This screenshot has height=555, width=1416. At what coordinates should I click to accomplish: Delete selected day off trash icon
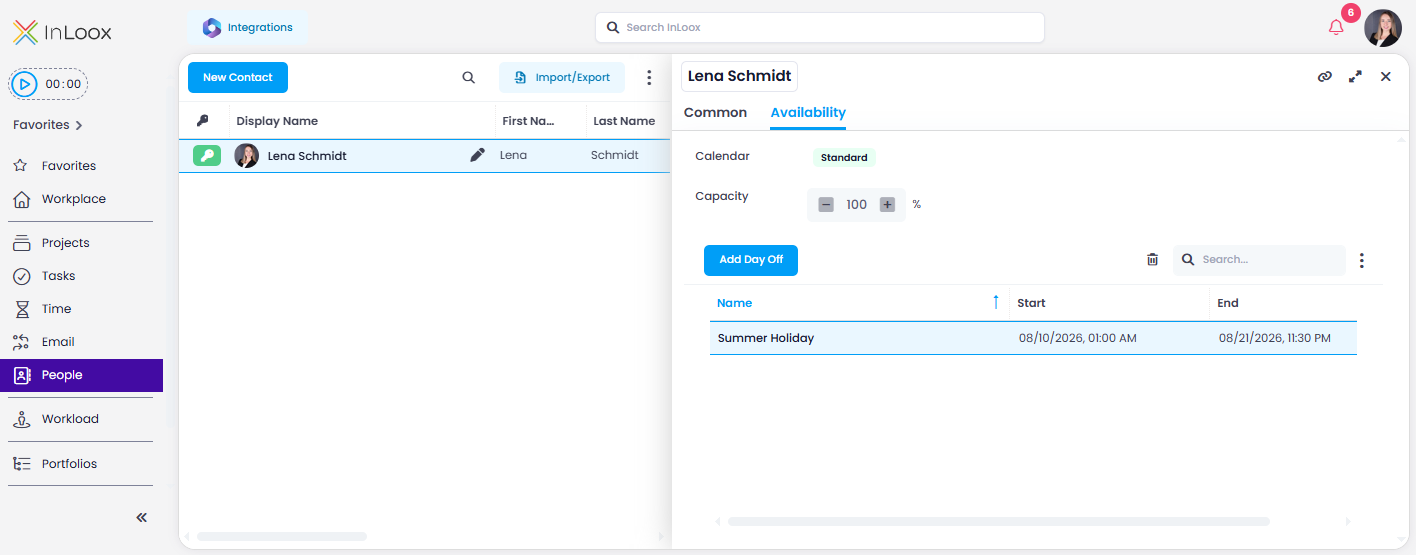tap(1152, 260)
